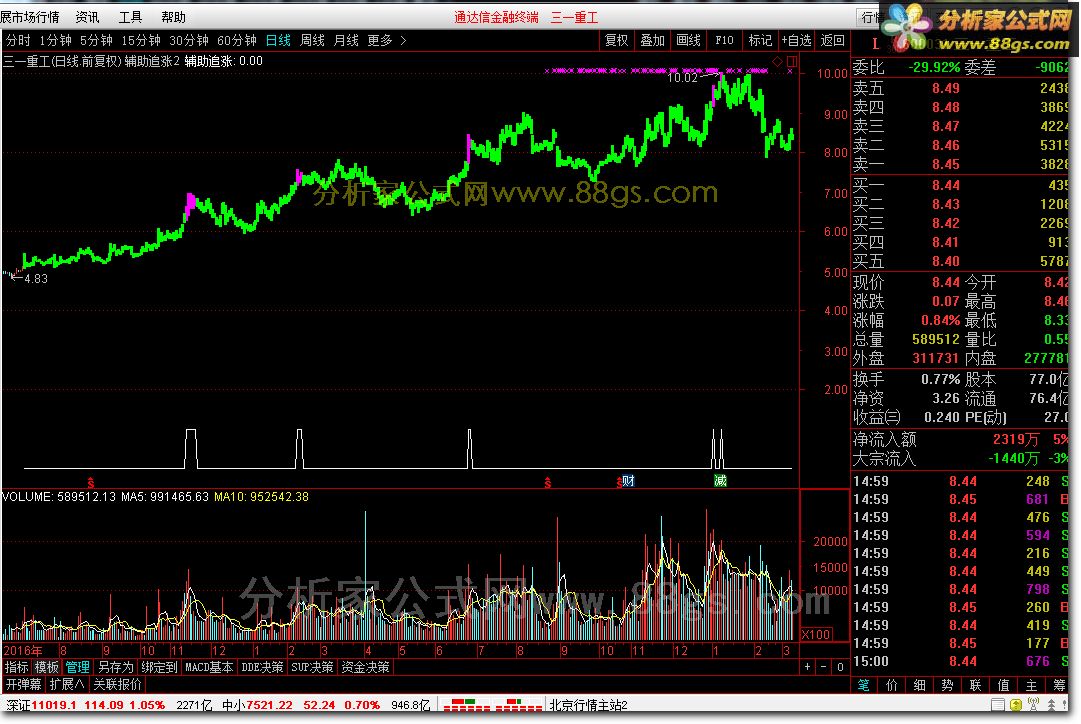Switch to the 笔 tick list tab
Viewport: 1081px width, 724px height.
(863, 685)
